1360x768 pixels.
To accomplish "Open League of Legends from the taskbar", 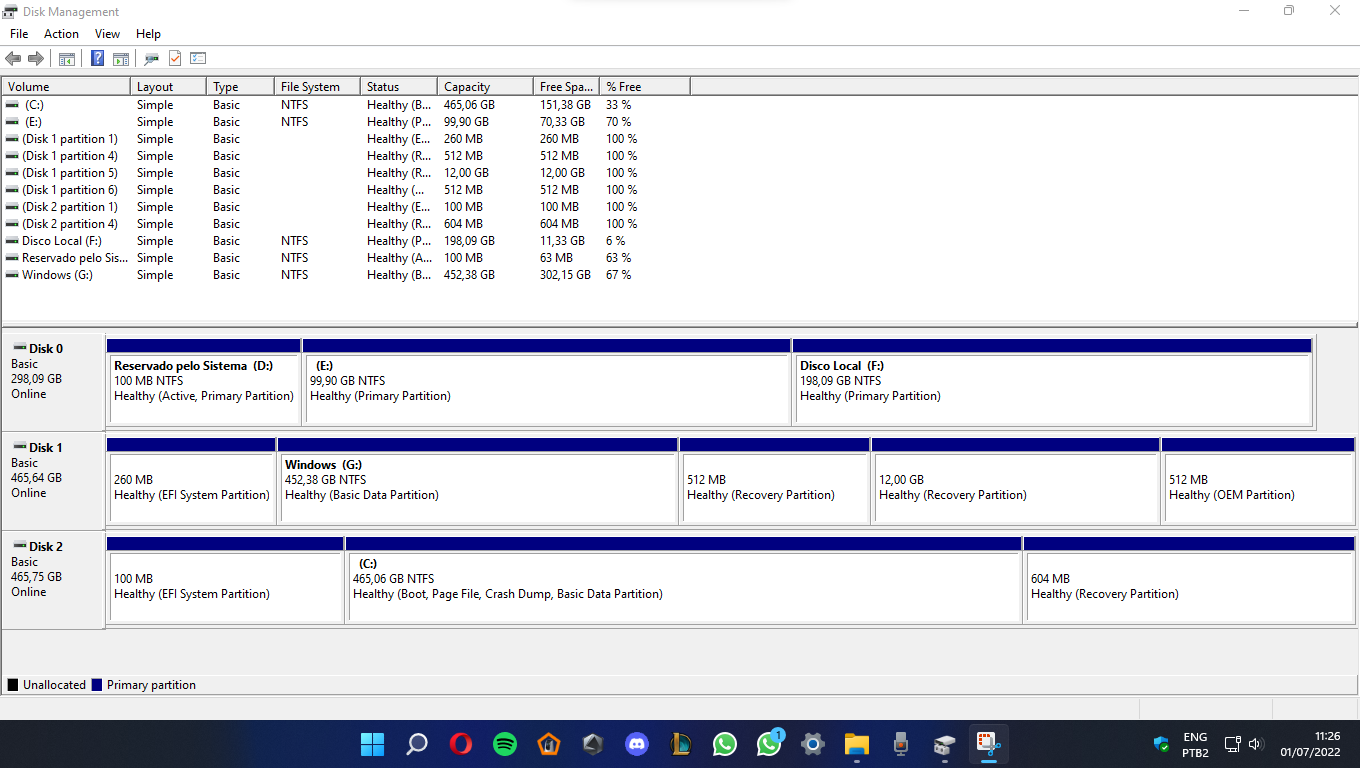I will point(681,744).
